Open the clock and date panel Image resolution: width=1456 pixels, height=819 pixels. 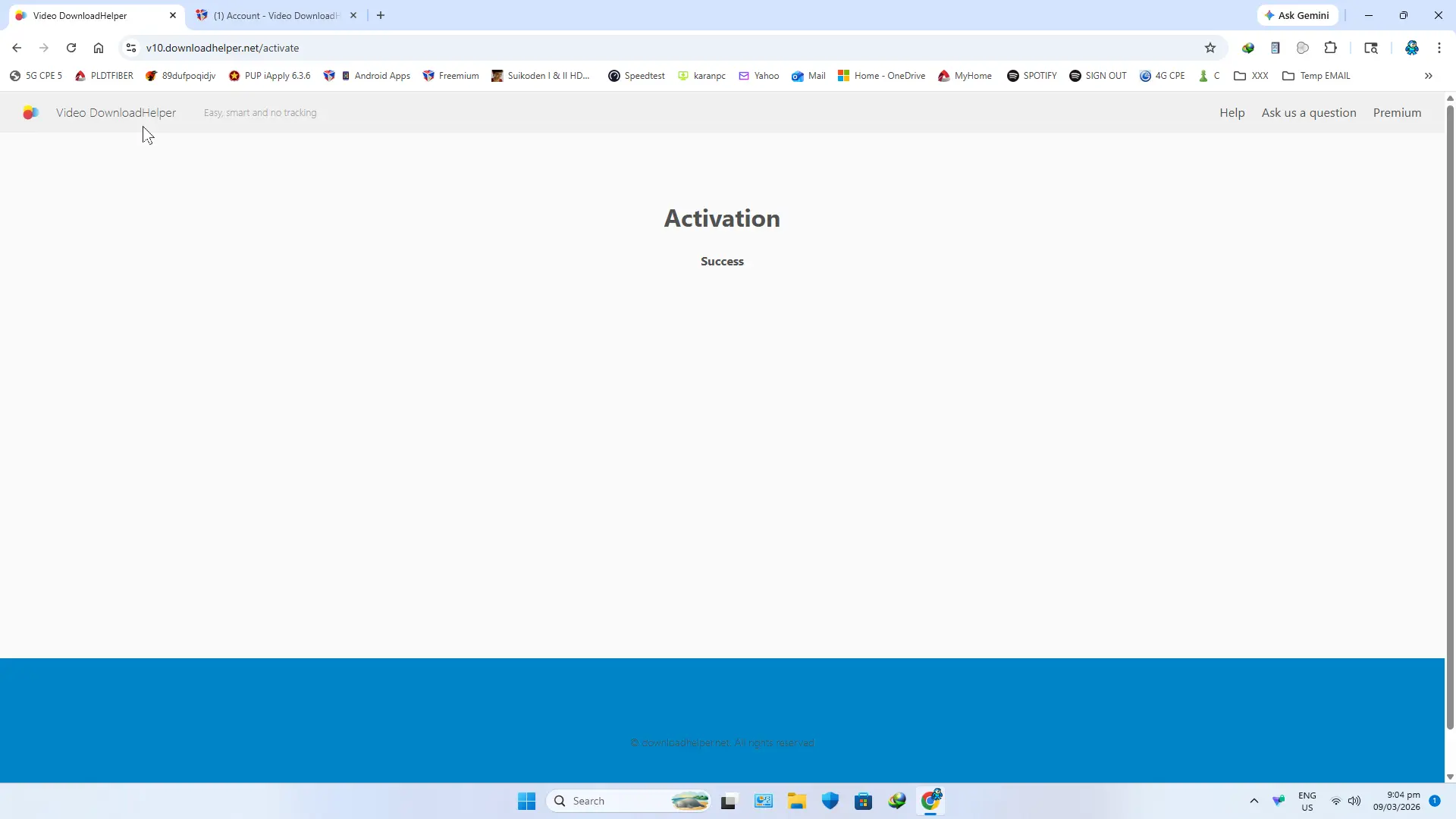click(x=1396, y=802)
